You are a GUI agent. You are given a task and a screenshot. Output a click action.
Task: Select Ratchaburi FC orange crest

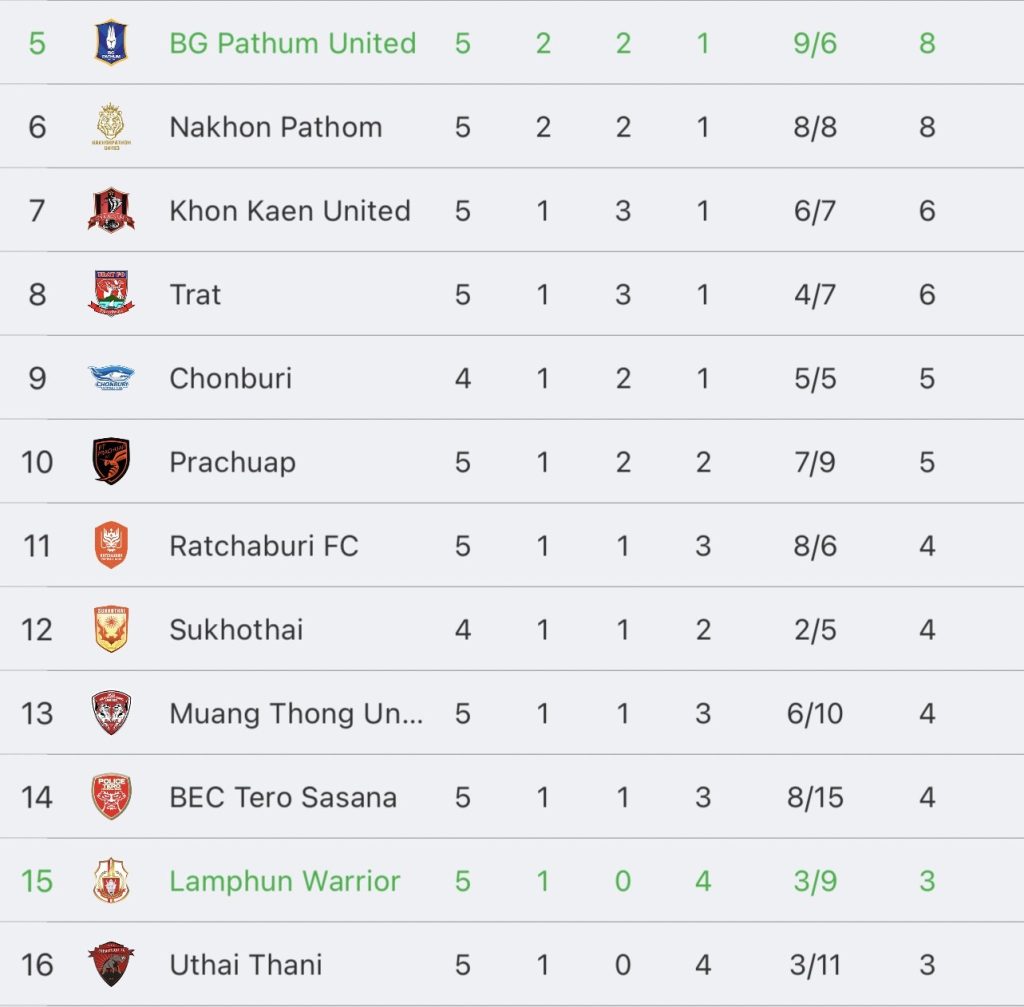[x=111, y=545]
